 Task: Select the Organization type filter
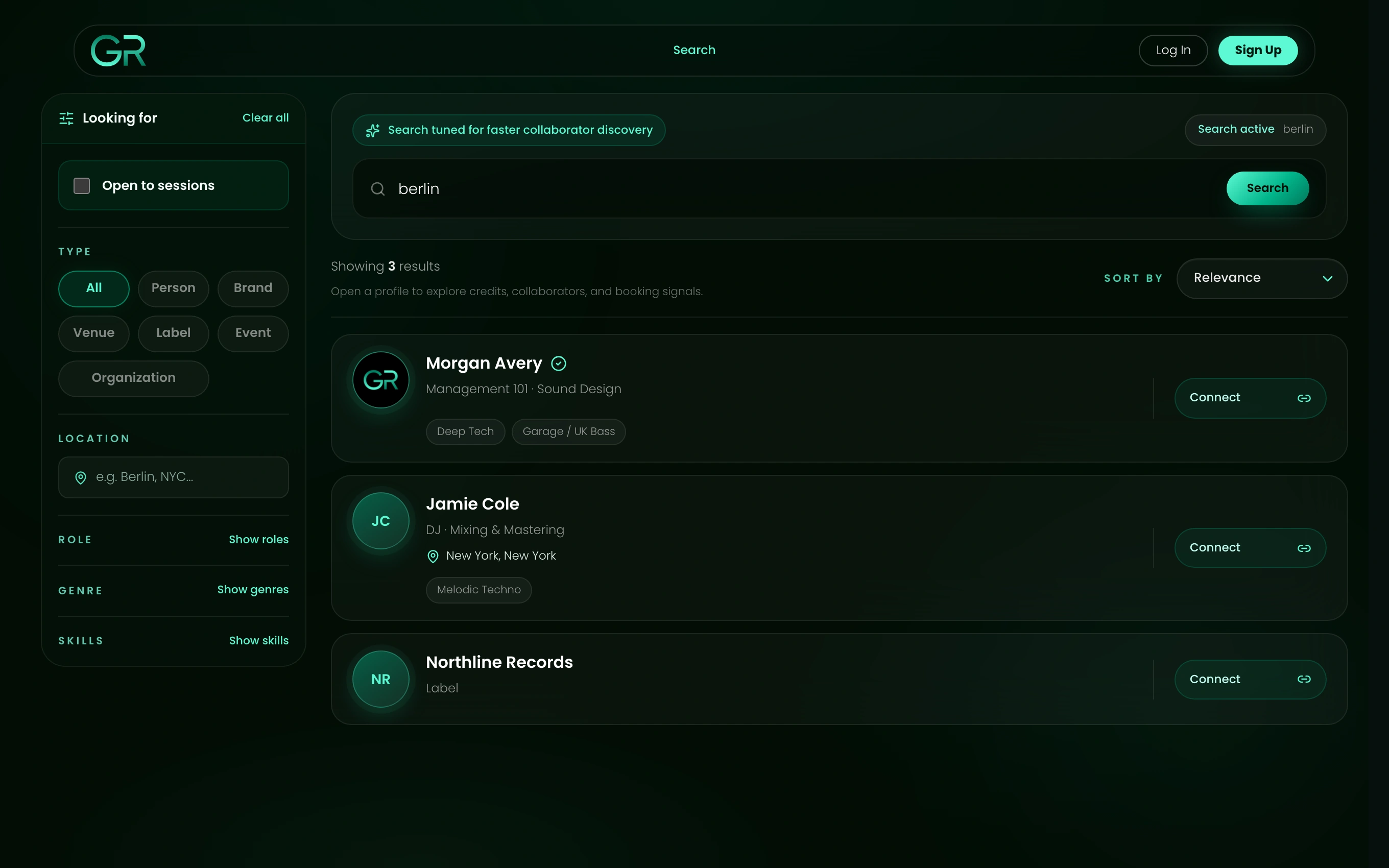[134, 378]
